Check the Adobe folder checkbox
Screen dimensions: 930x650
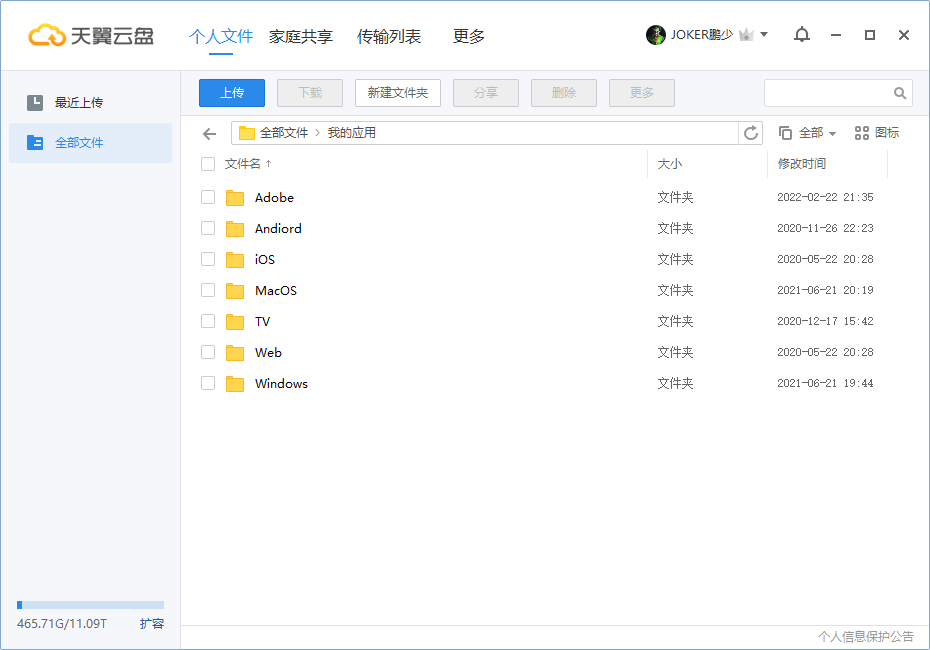pyautogui.click(x=208, y=197)
